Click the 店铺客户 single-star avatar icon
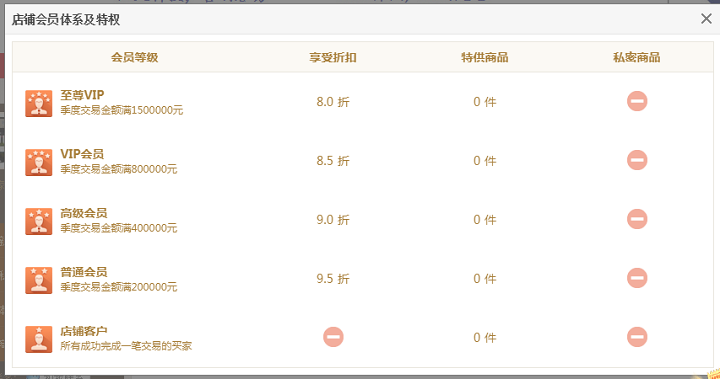The image size is (720, 379). 39,339
